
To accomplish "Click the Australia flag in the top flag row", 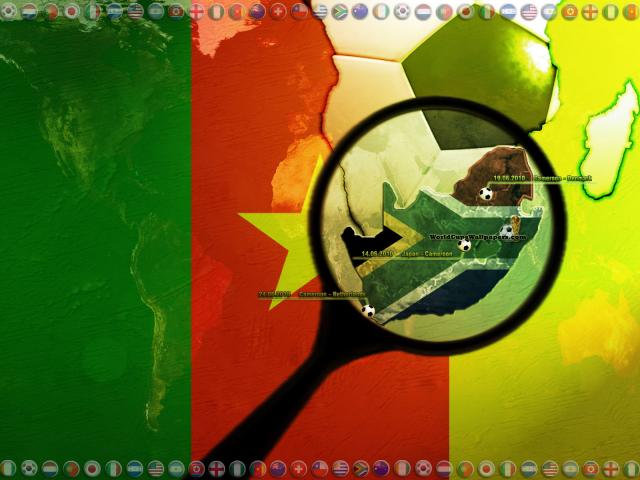I will coord(257,11).
